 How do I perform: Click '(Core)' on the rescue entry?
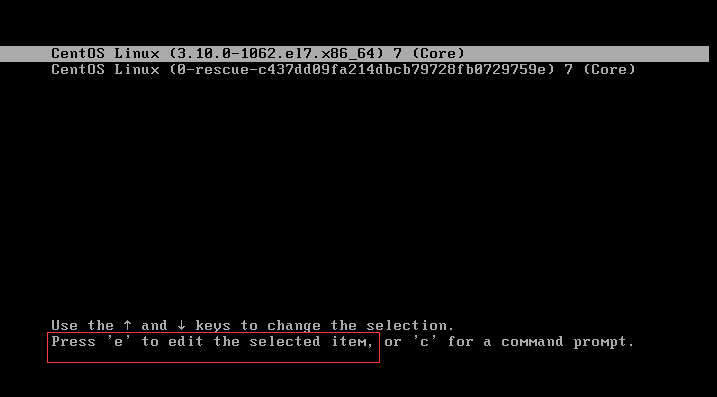coord(610,70)
